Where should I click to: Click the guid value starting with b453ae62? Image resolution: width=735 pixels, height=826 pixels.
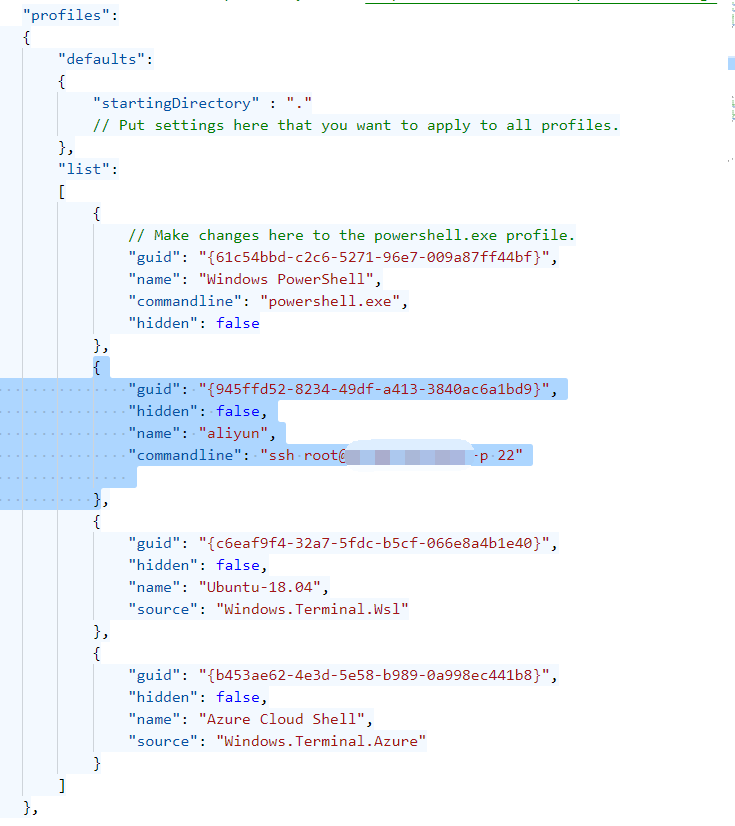(374, 675)
